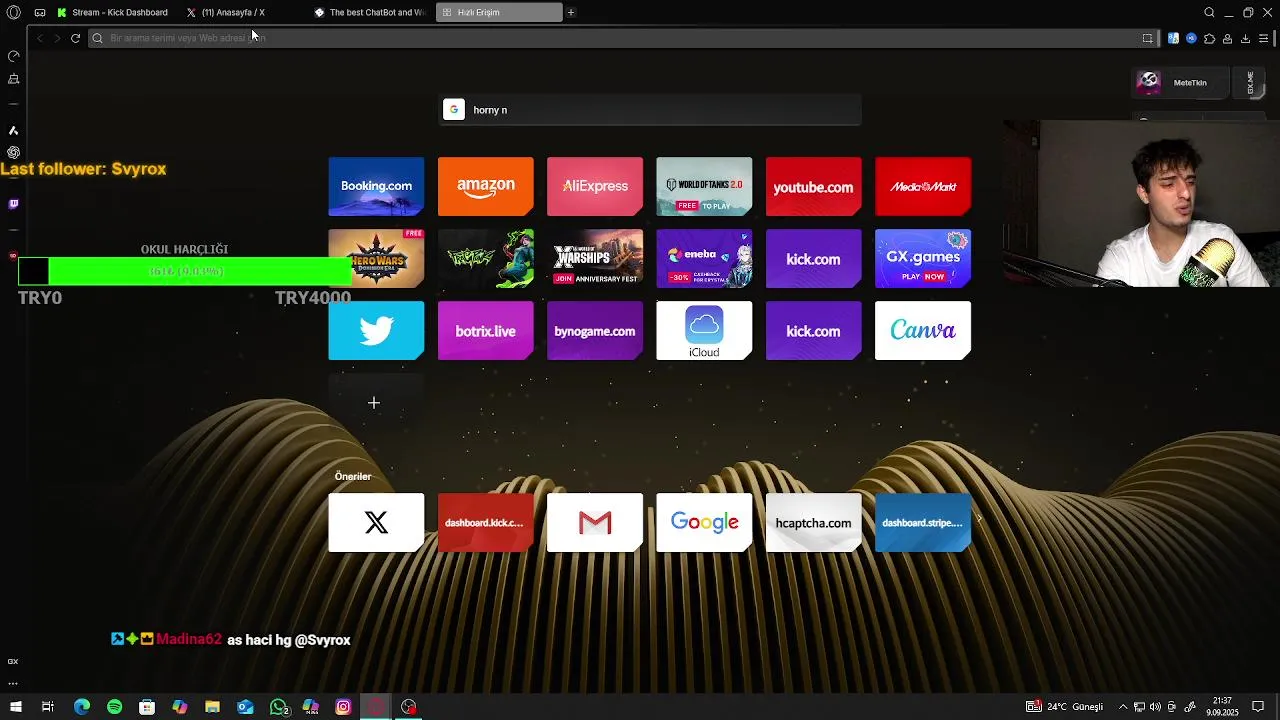Reload the page with the refresh icon

(x=75, y=38)
